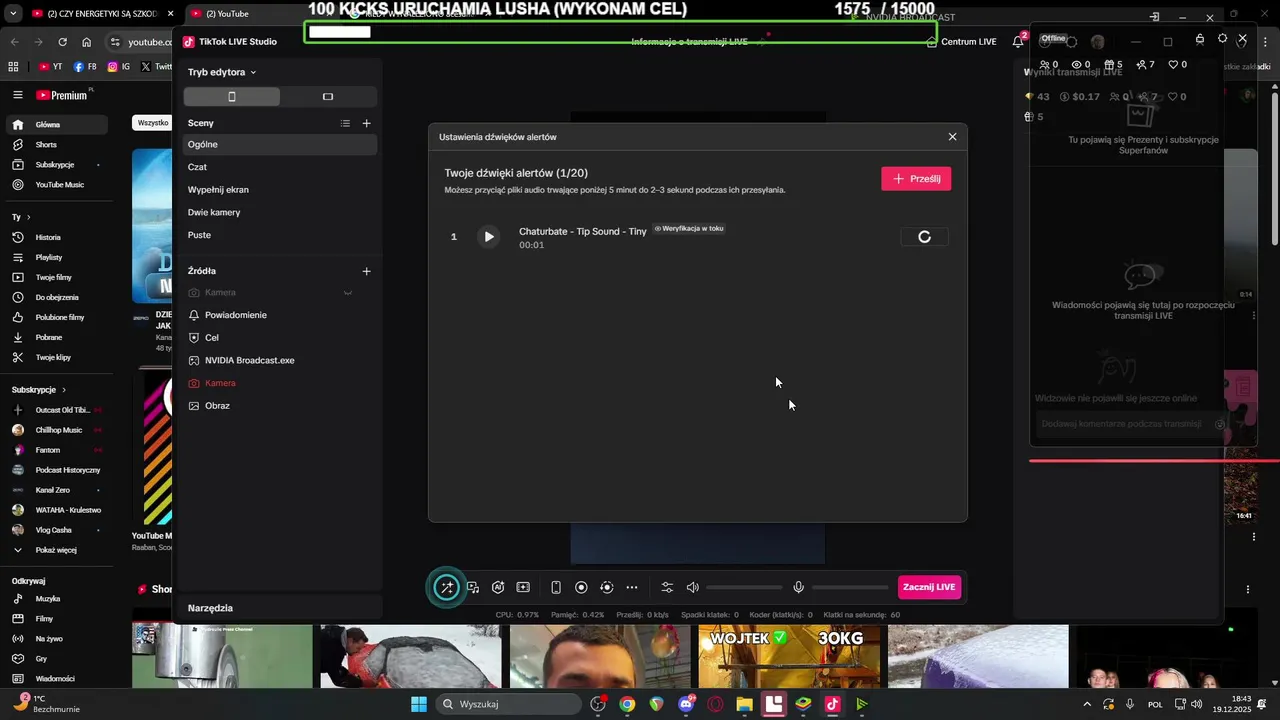1280x720 pixels.
Task: Expand the Ty section chevron
Action: pyautogui.click(x=28, y=217)
